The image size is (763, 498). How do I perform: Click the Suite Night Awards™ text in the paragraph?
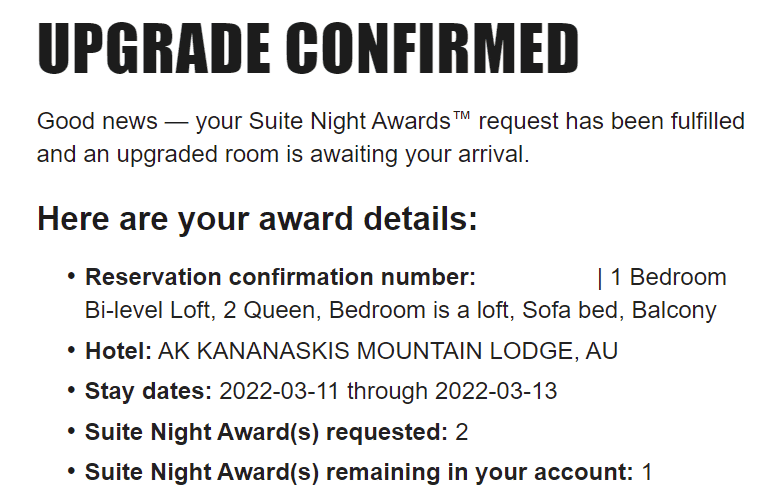pos(363,122)
